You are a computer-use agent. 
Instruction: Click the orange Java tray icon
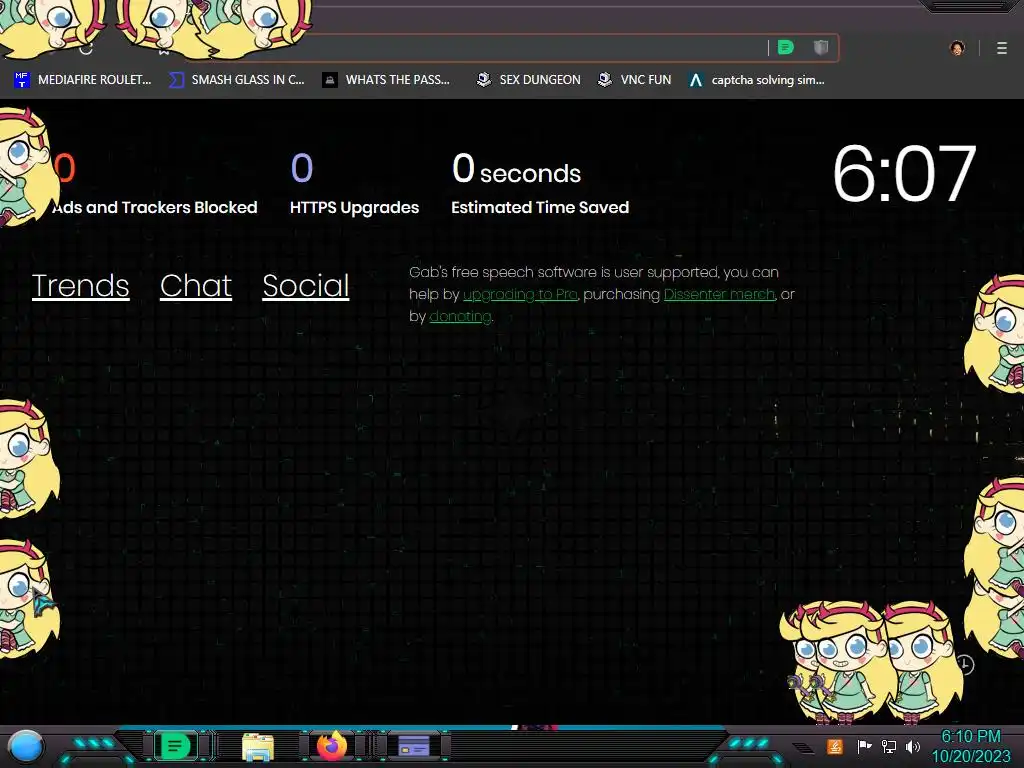click(x=835, y=746)
